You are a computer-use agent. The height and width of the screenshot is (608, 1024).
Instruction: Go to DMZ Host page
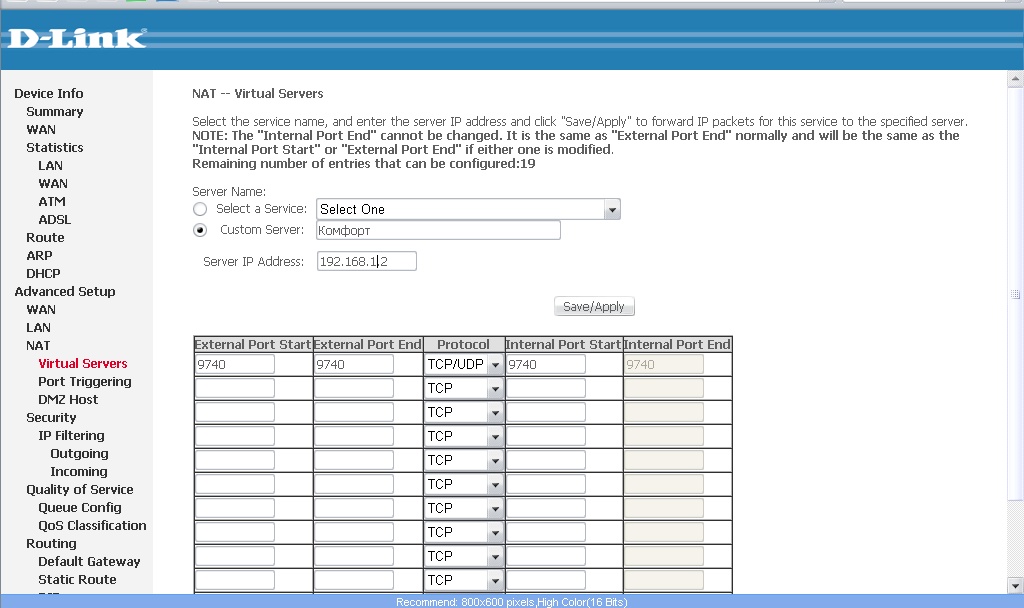[68, 400]
